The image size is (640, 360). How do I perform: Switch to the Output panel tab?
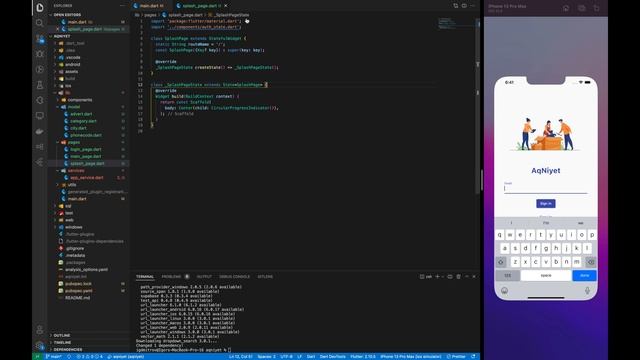tap(204, 276)
